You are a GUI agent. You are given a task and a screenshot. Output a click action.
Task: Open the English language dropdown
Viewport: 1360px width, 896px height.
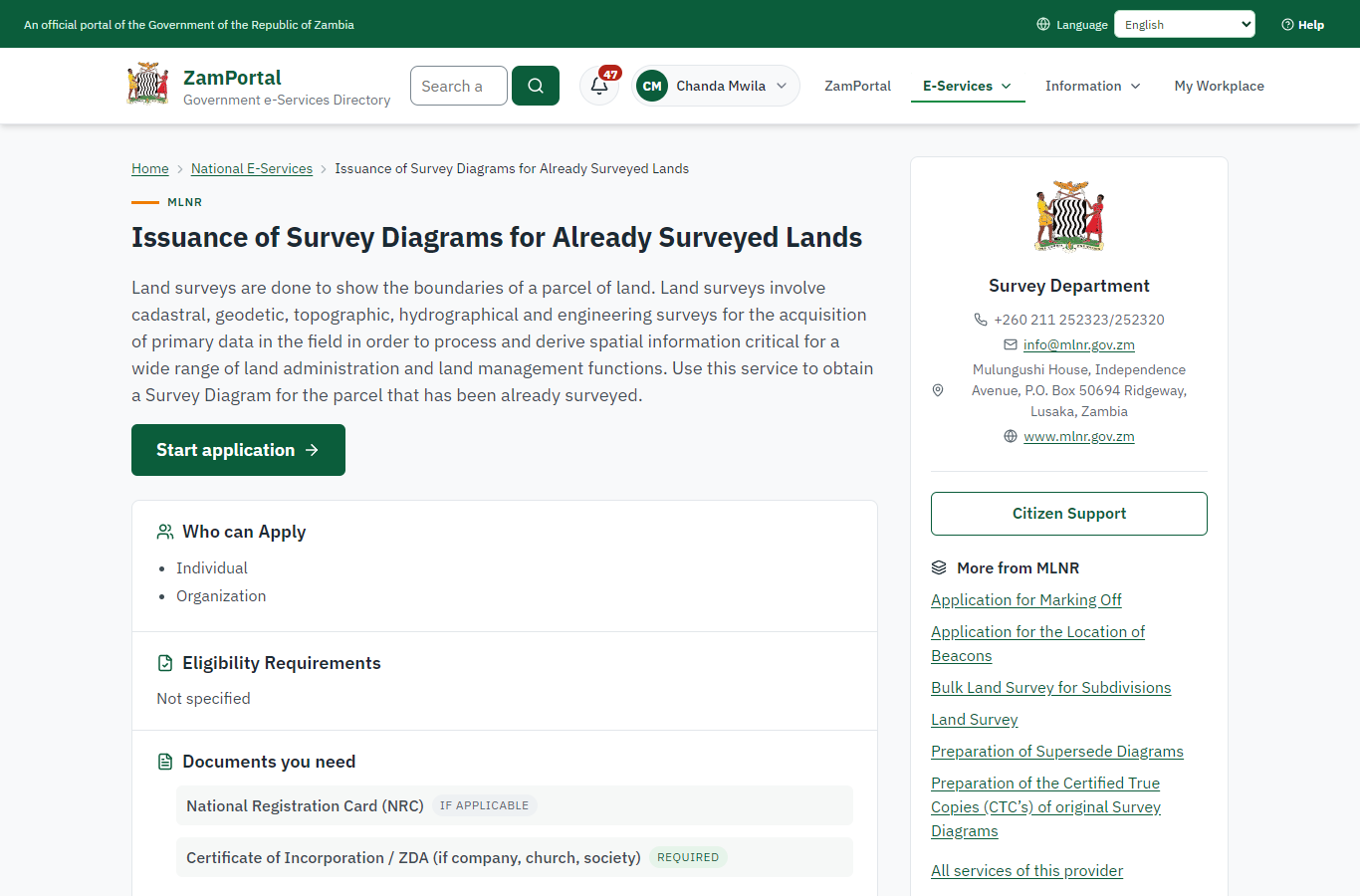pos(1185,24)
